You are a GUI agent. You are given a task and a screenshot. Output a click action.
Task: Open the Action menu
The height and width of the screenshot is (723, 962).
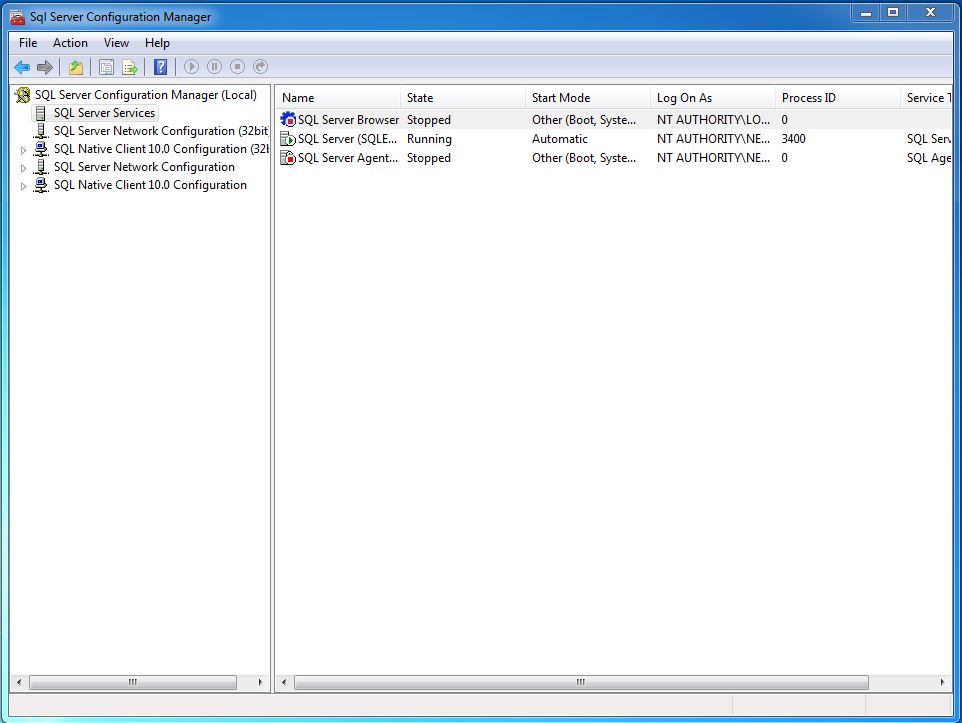[70, 43]
